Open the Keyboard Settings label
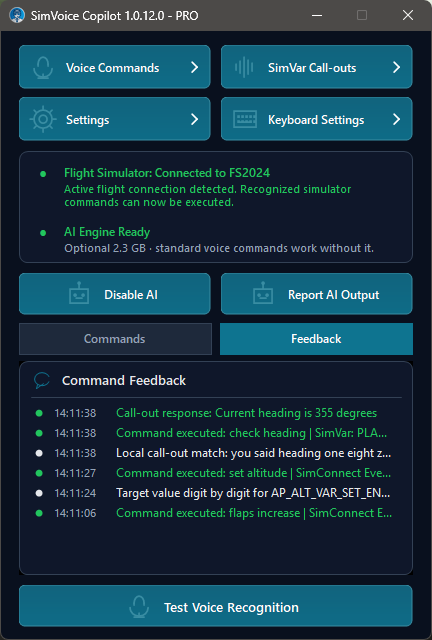432x640 pixels. 316,120
